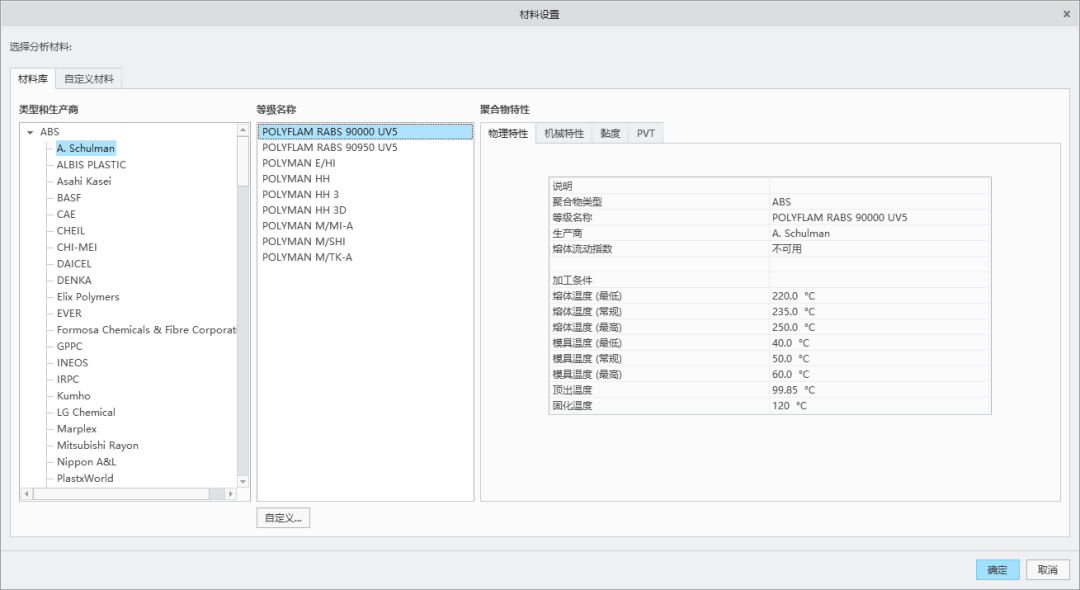
Task: Select Mitsubishi Rayon manufacturer
Action: [x=97, y=445]
